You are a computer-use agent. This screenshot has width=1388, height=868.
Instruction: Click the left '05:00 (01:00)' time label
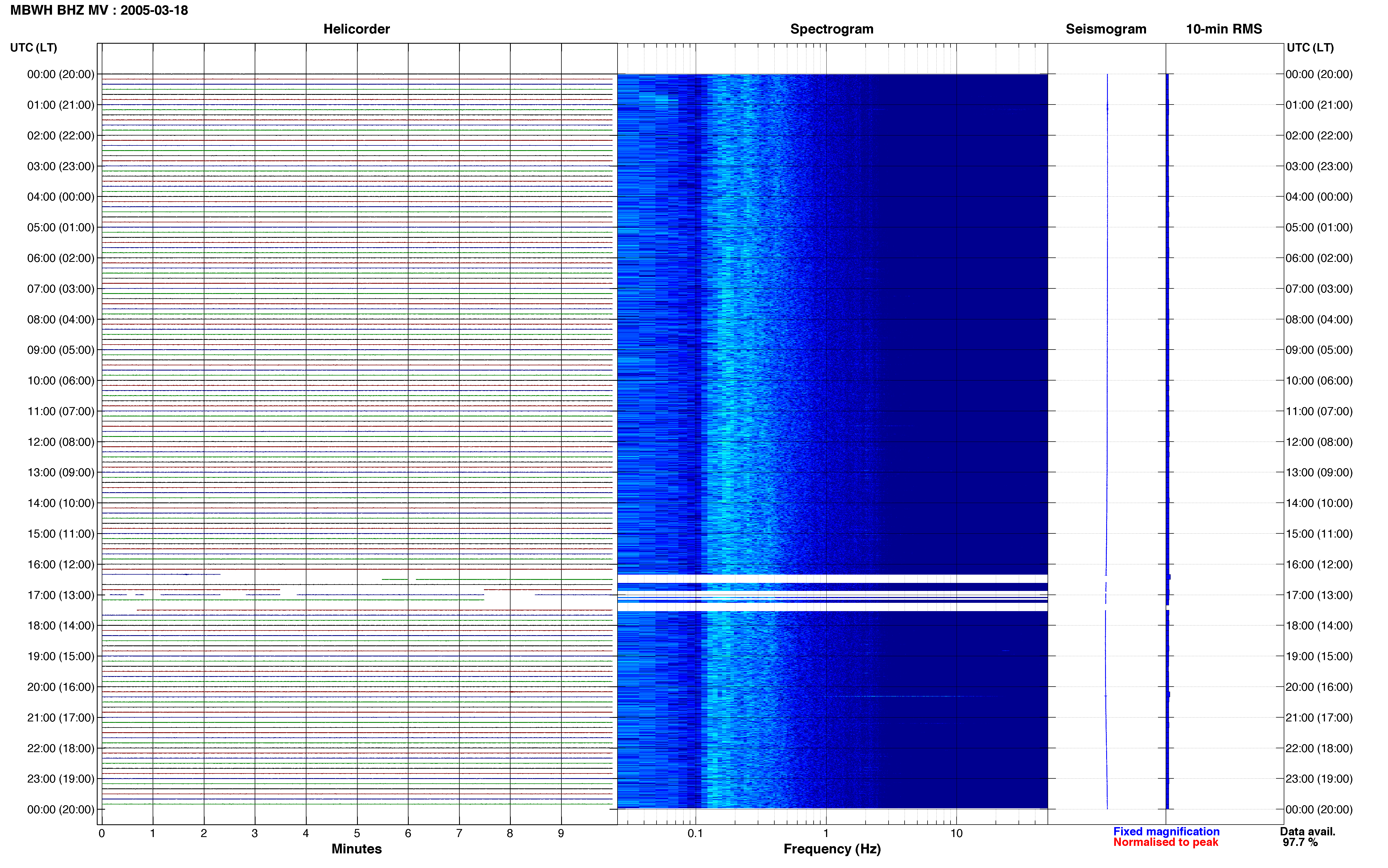click(61, 227)
